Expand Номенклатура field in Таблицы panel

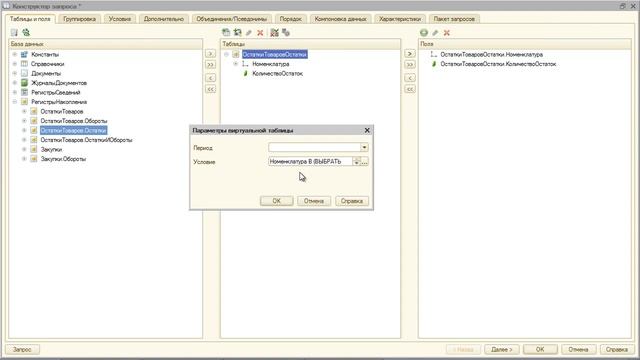(236, 64)
